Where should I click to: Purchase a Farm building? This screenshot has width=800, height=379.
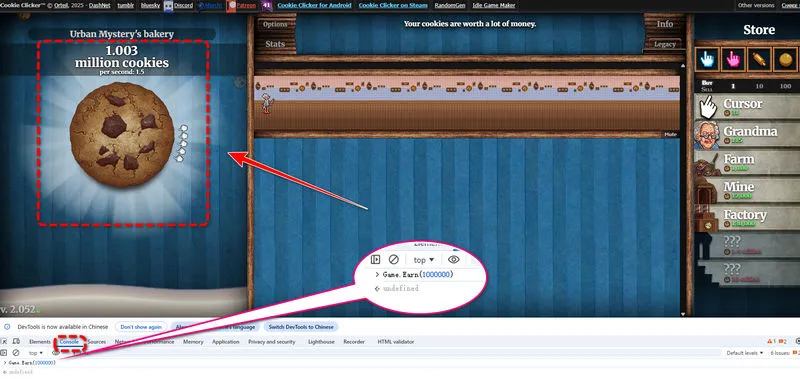tap(747, 162)
